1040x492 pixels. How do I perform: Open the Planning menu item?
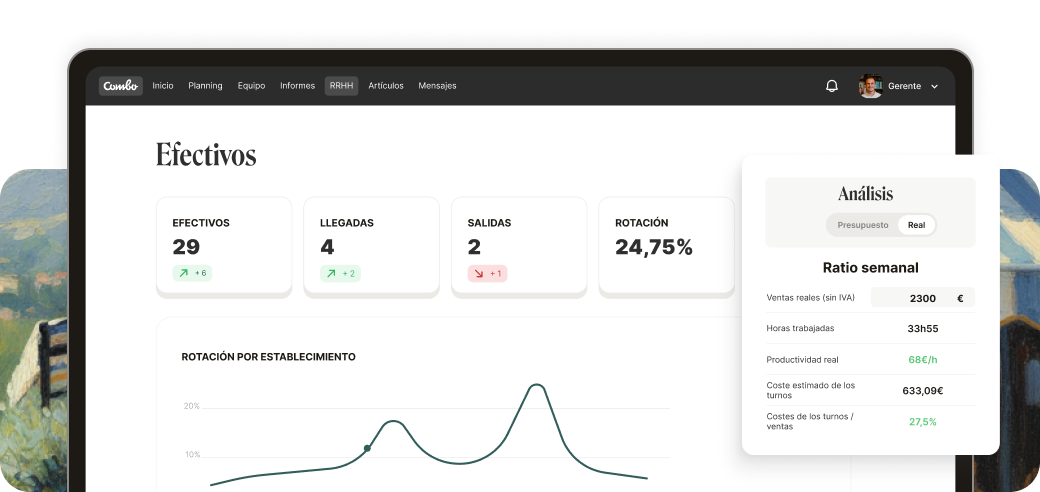tap(205, 86)
